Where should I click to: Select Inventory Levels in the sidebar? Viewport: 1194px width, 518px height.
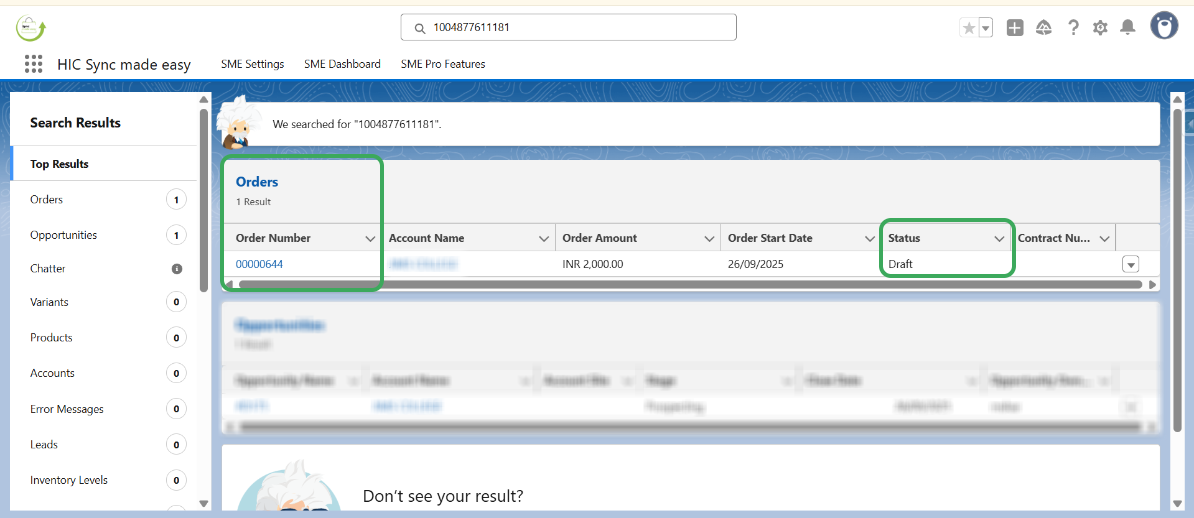coord(104,480)
